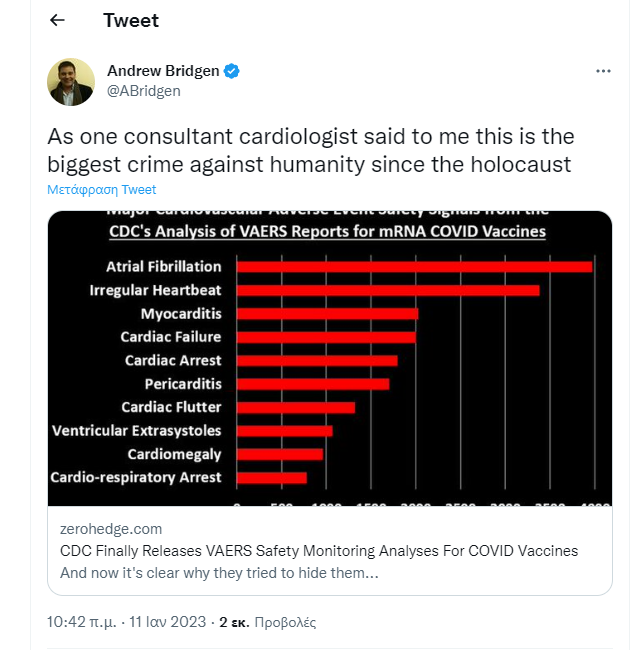Open the three-dot more options menu
Viewport: 631px width, 650px height.
(603, 71)
